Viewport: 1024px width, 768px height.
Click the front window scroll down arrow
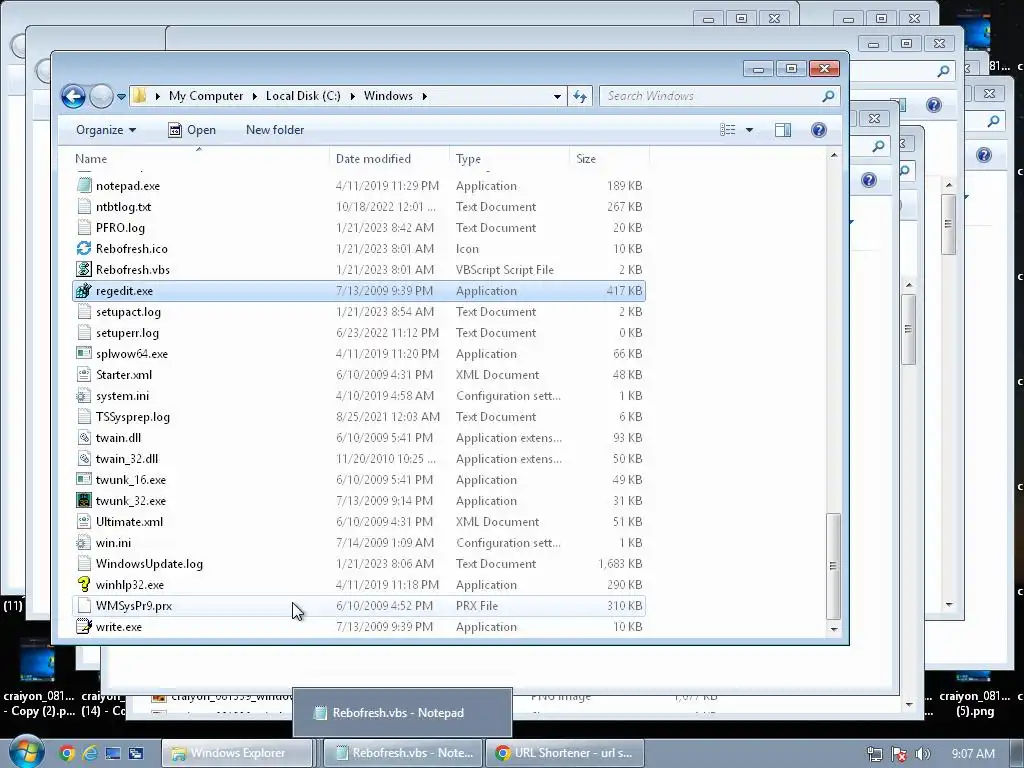[x=833, y=628]
